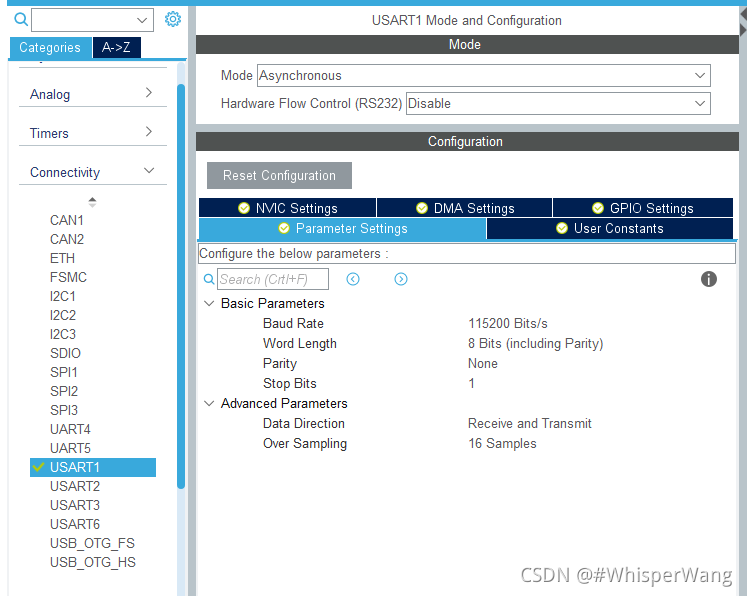
Task: Click the Baud Rate parameter label
Action: click(x=293, y=323)
